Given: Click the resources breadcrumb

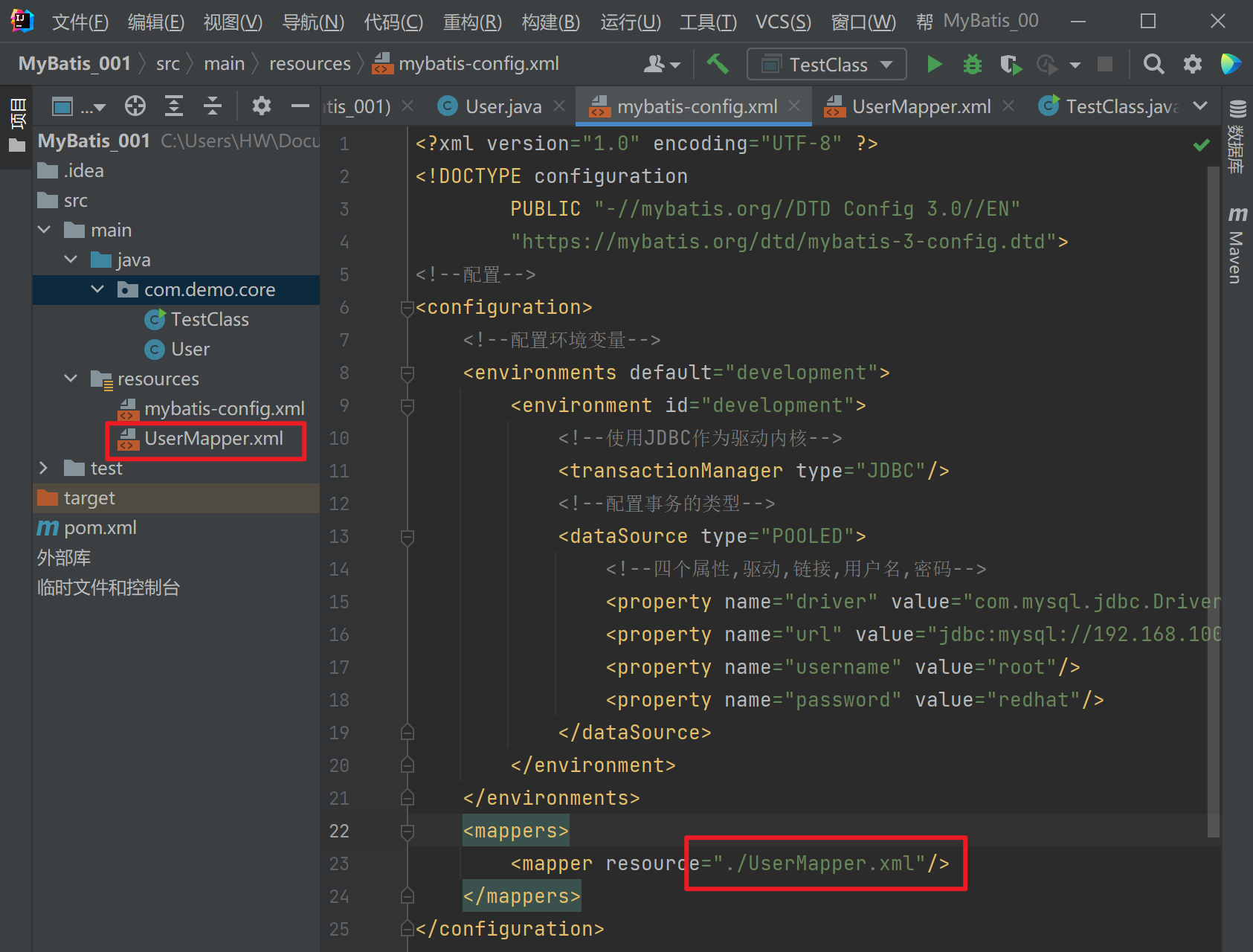Looking at the screenshot, I should coord(309,64).
